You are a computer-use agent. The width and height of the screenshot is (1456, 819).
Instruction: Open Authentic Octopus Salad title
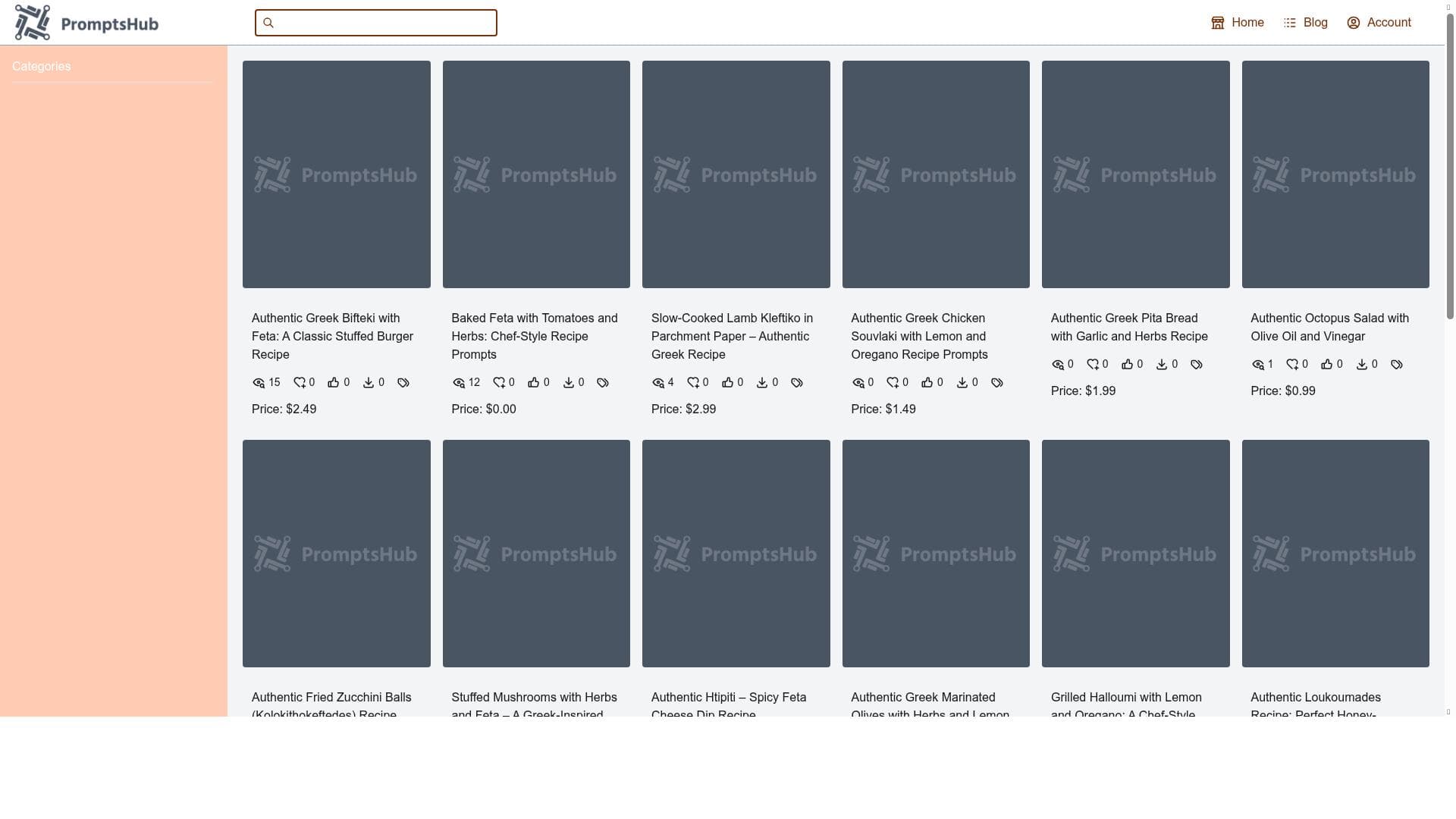[1330, 328]
